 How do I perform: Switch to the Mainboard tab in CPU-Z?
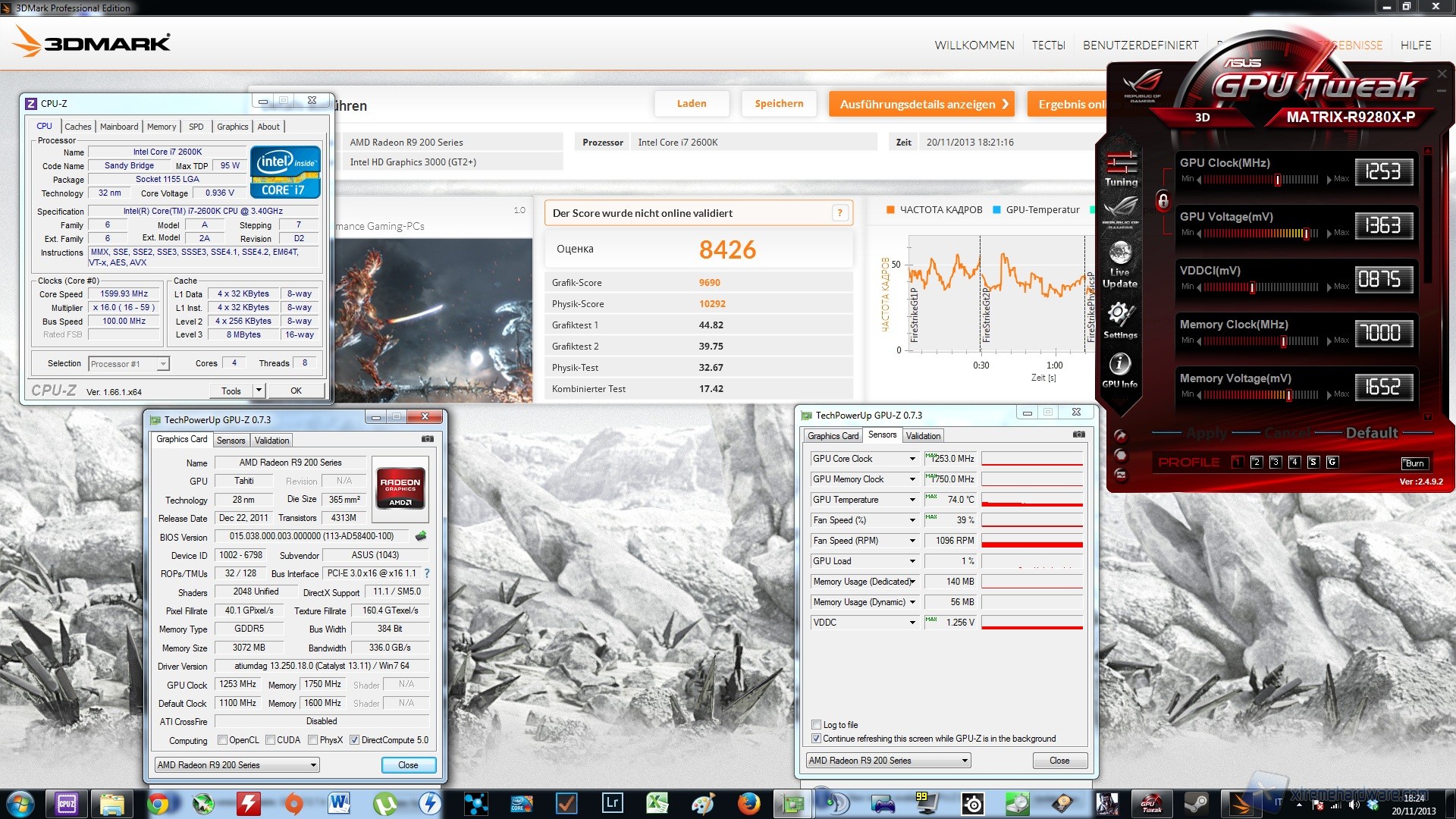click(119, 127)
